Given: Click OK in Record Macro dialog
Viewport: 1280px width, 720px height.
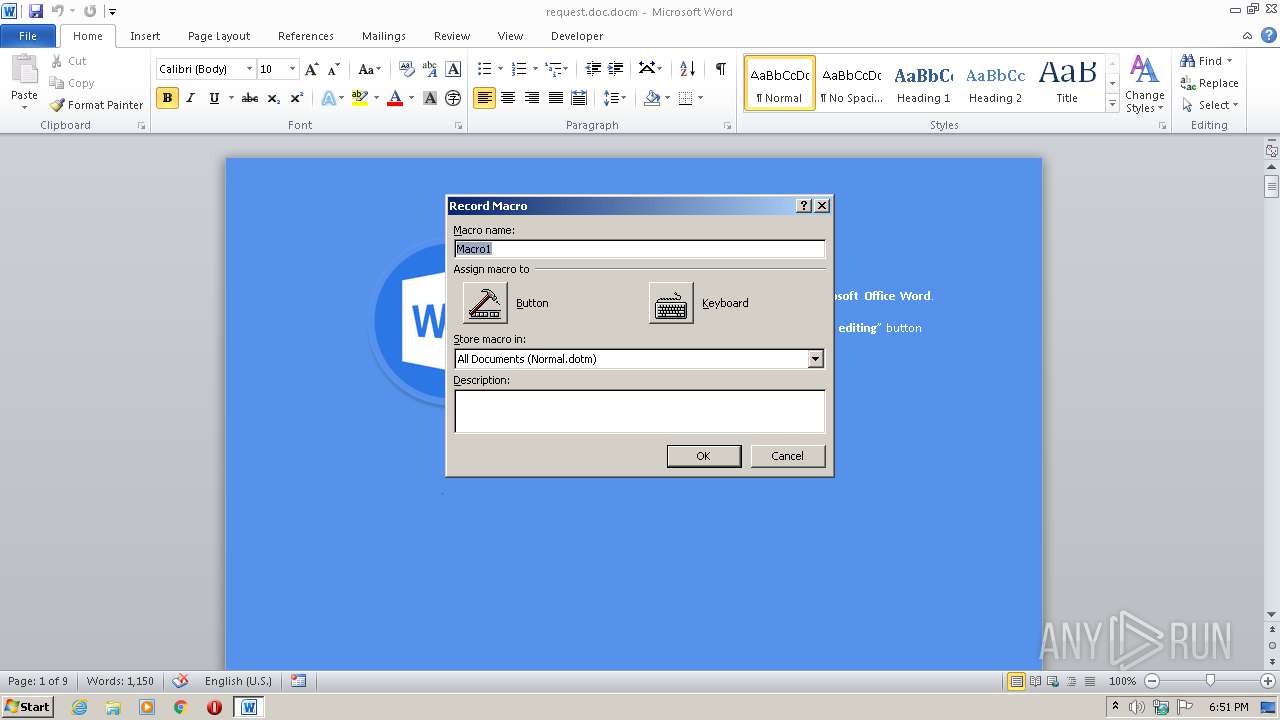Looking at the screenshot, I should point(704,456).
